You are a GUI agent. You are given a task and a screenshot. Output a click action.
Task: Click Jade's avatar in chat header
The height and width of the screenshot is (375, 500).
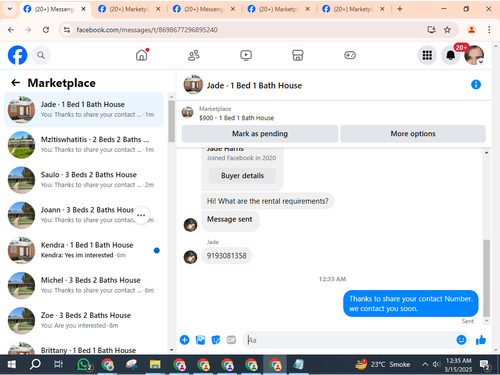(x=193, y=85)
